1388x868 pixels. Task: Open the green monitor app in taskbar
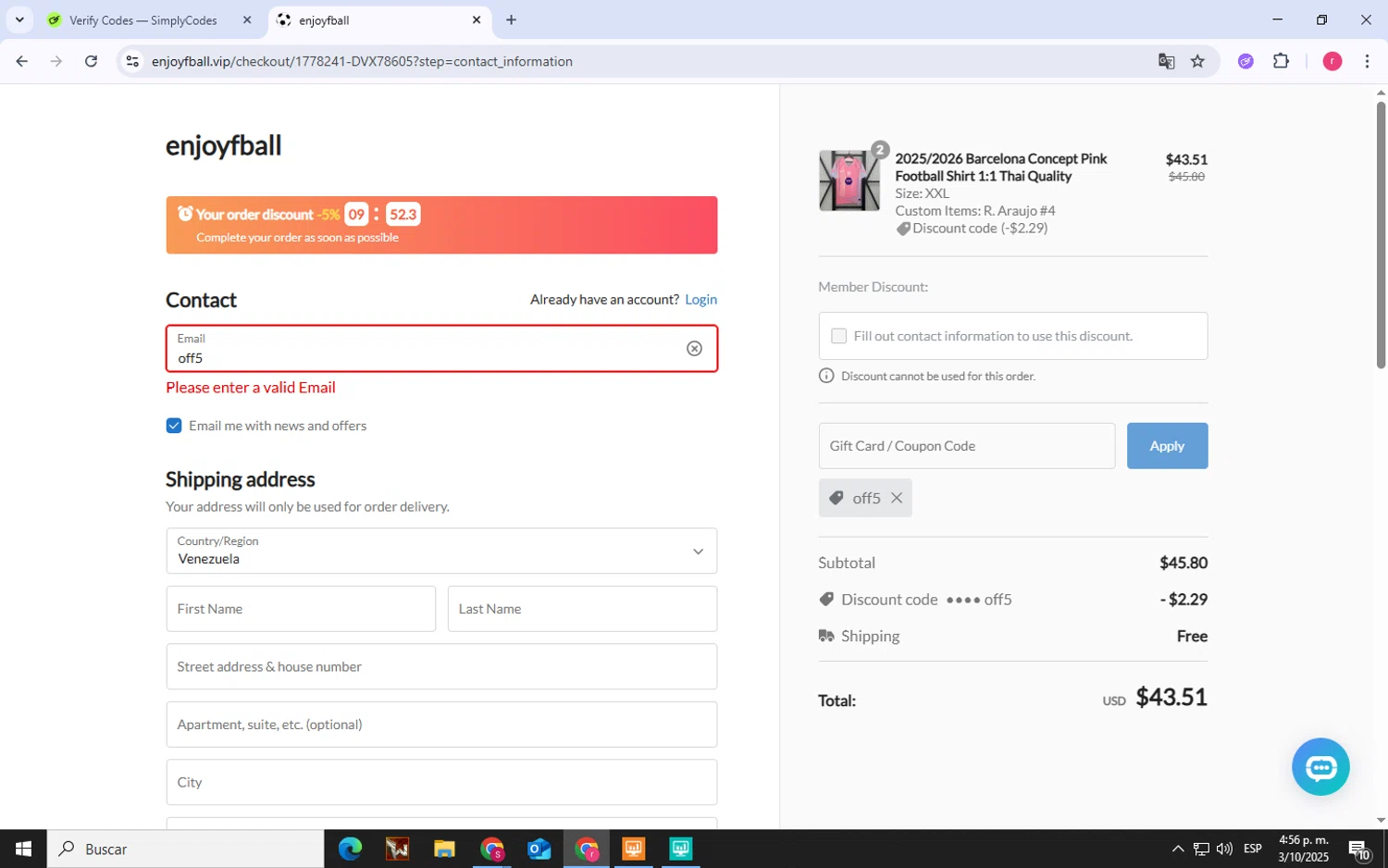[x=681, y=849]
